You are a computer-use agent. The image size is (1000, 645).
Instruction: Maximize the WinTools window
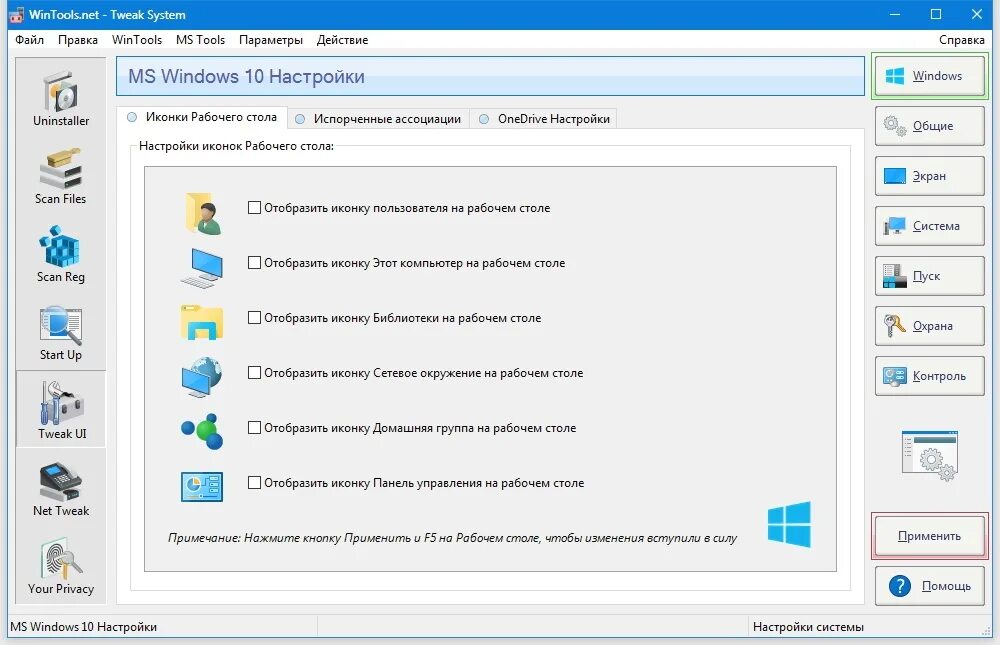coord(936,14)
